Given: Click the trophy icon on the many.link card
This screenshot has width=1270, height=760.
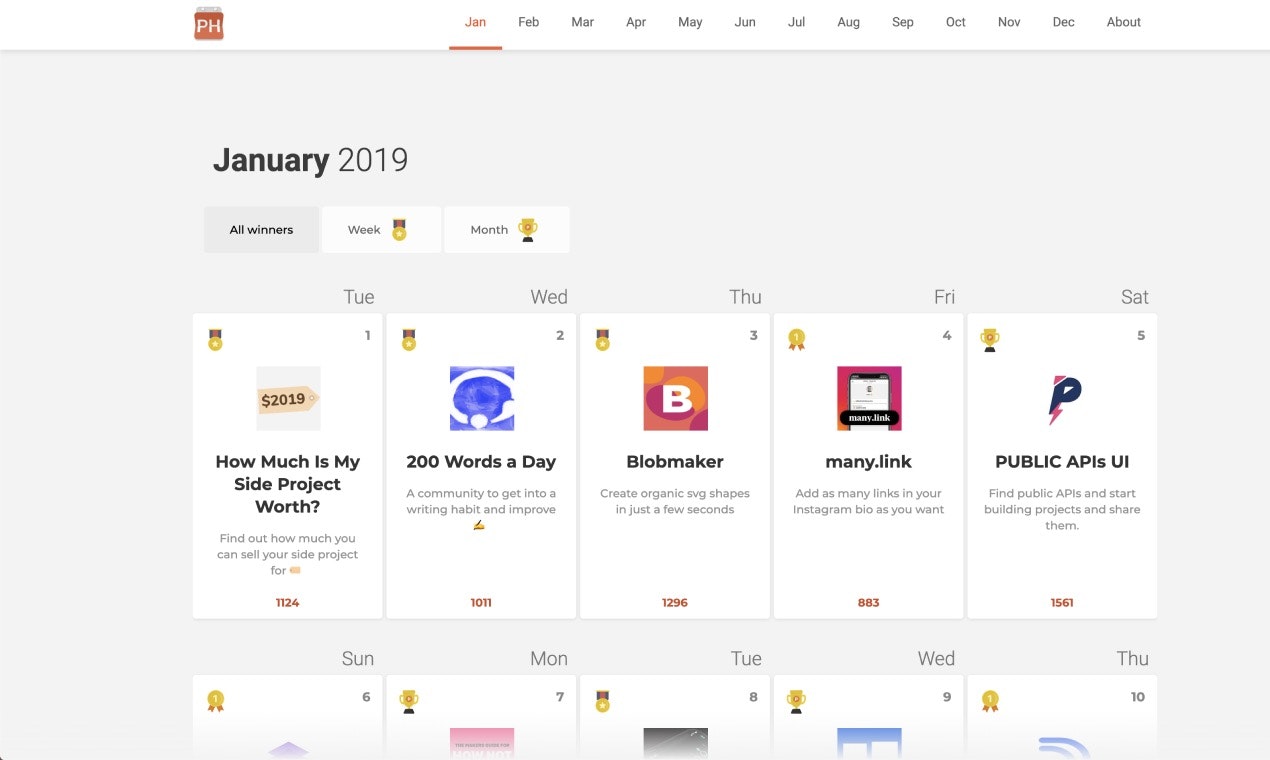Looking at the screenshot, I should 796,339.
